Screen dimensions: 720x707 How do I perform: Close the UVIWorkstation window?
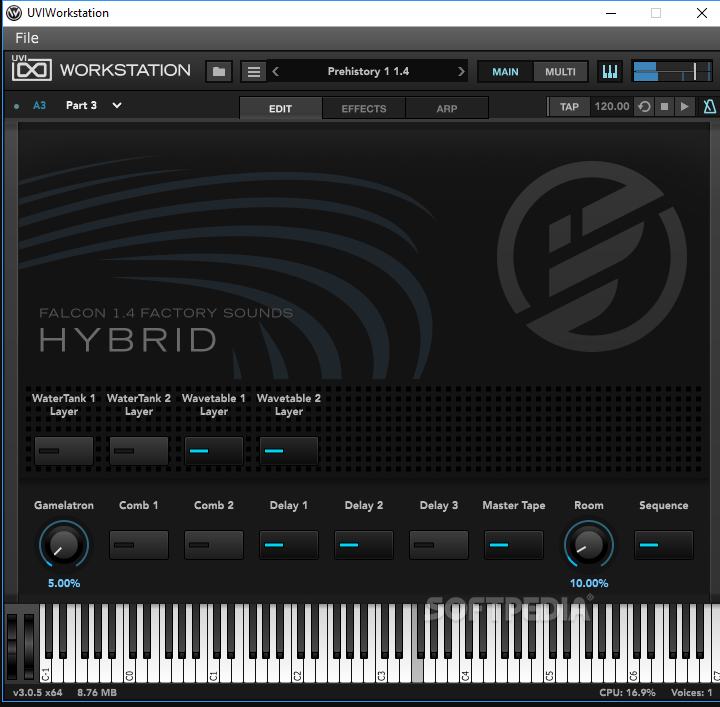pyautogui.click(x=702, y=13)
